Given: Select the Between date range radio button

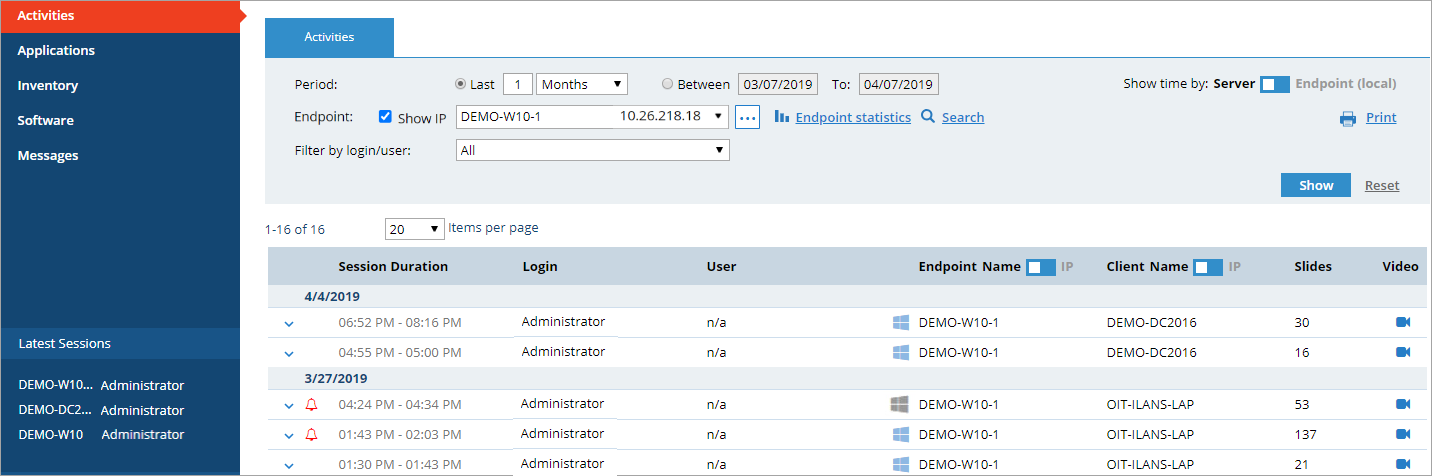Looking at the screenshot, I should click(667, 84).
